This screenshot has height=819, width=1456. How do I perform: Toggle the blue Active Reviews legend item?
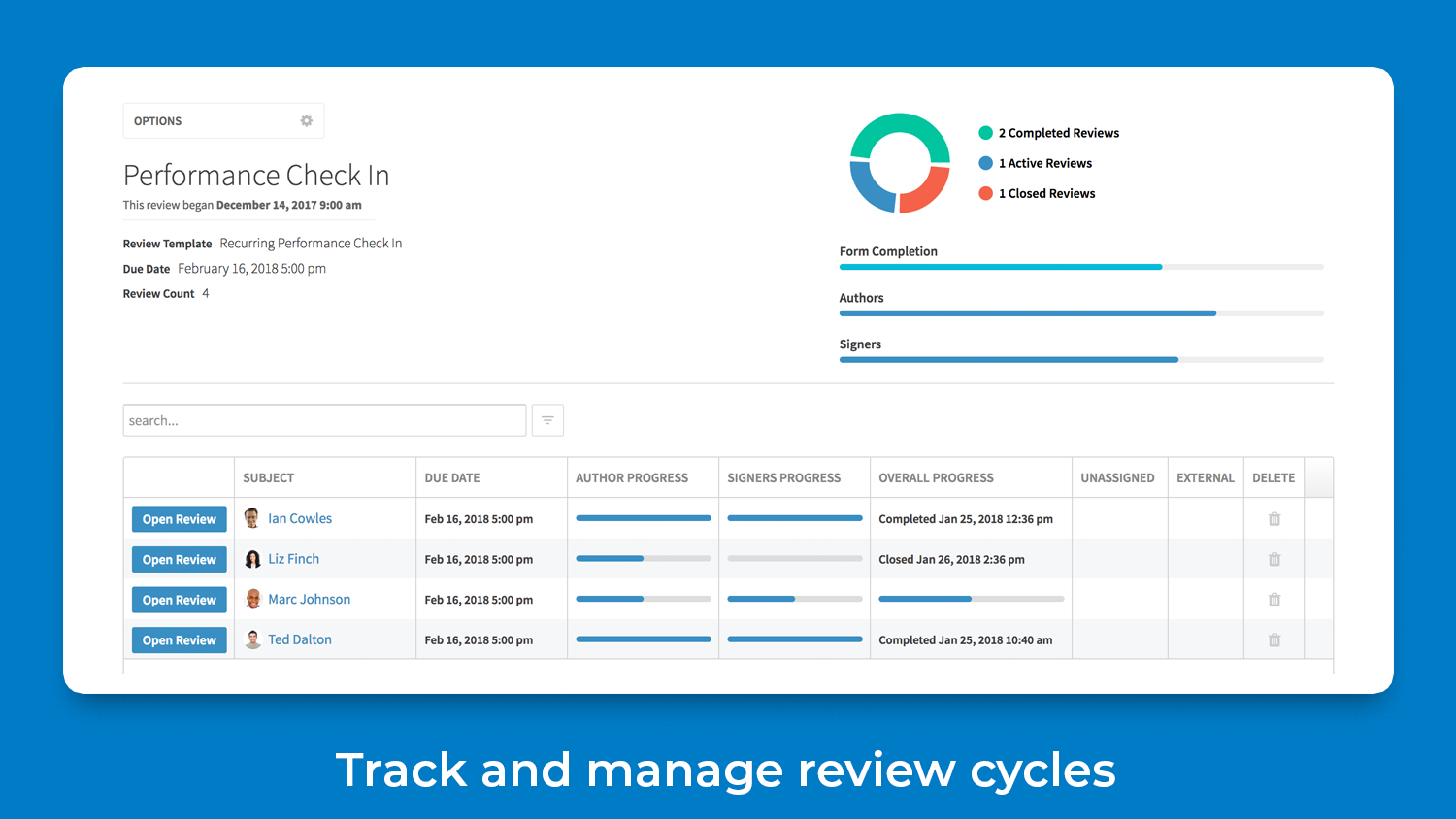click(985, 163)
